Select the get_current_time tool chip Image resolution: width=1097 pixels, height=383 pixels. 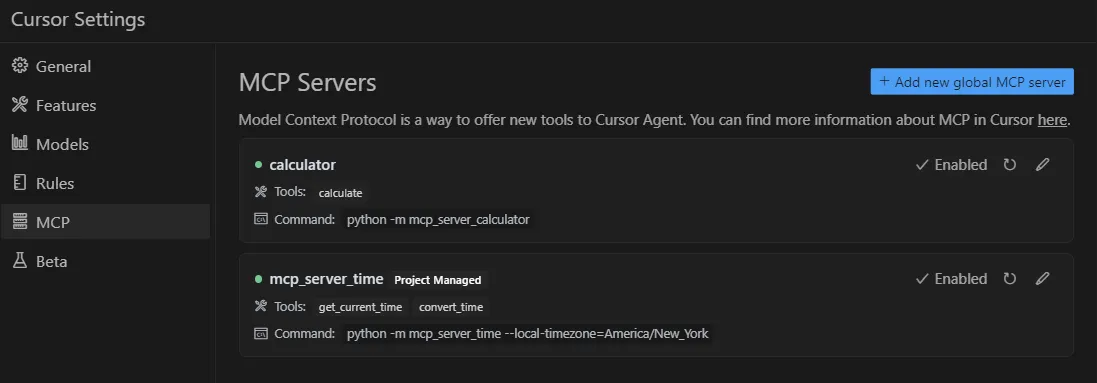(360, 307)
